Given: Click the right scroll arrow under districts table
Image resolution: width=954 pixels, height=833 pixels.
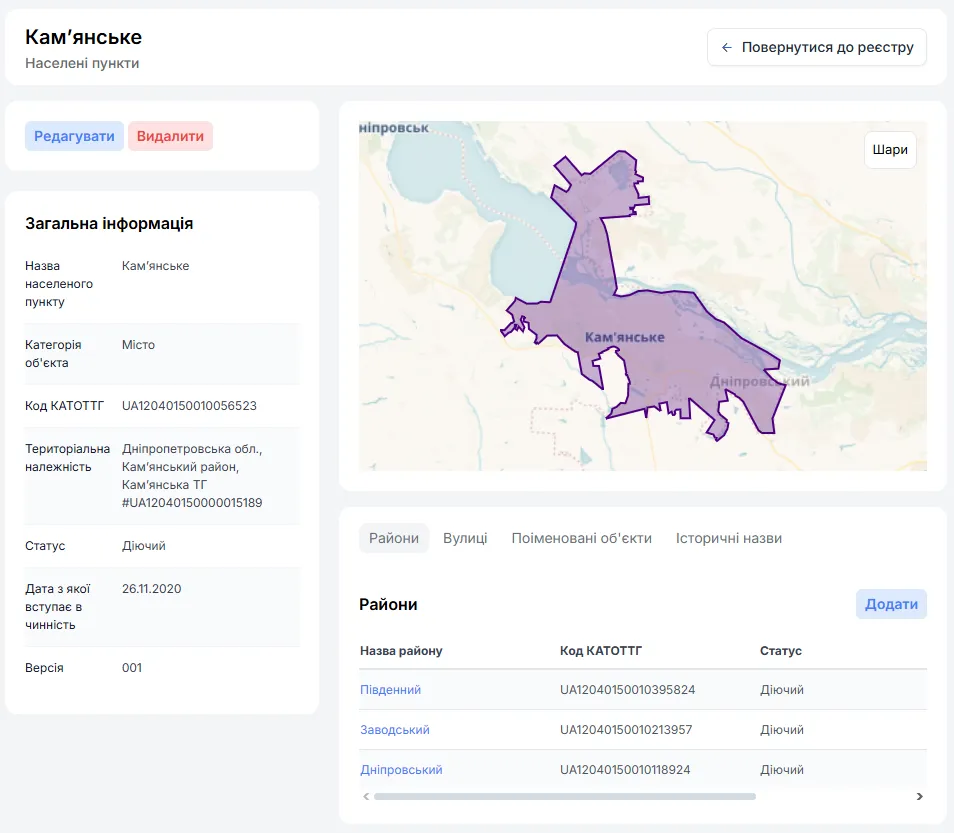Looking at the screenshot, I should coord(919,796).
